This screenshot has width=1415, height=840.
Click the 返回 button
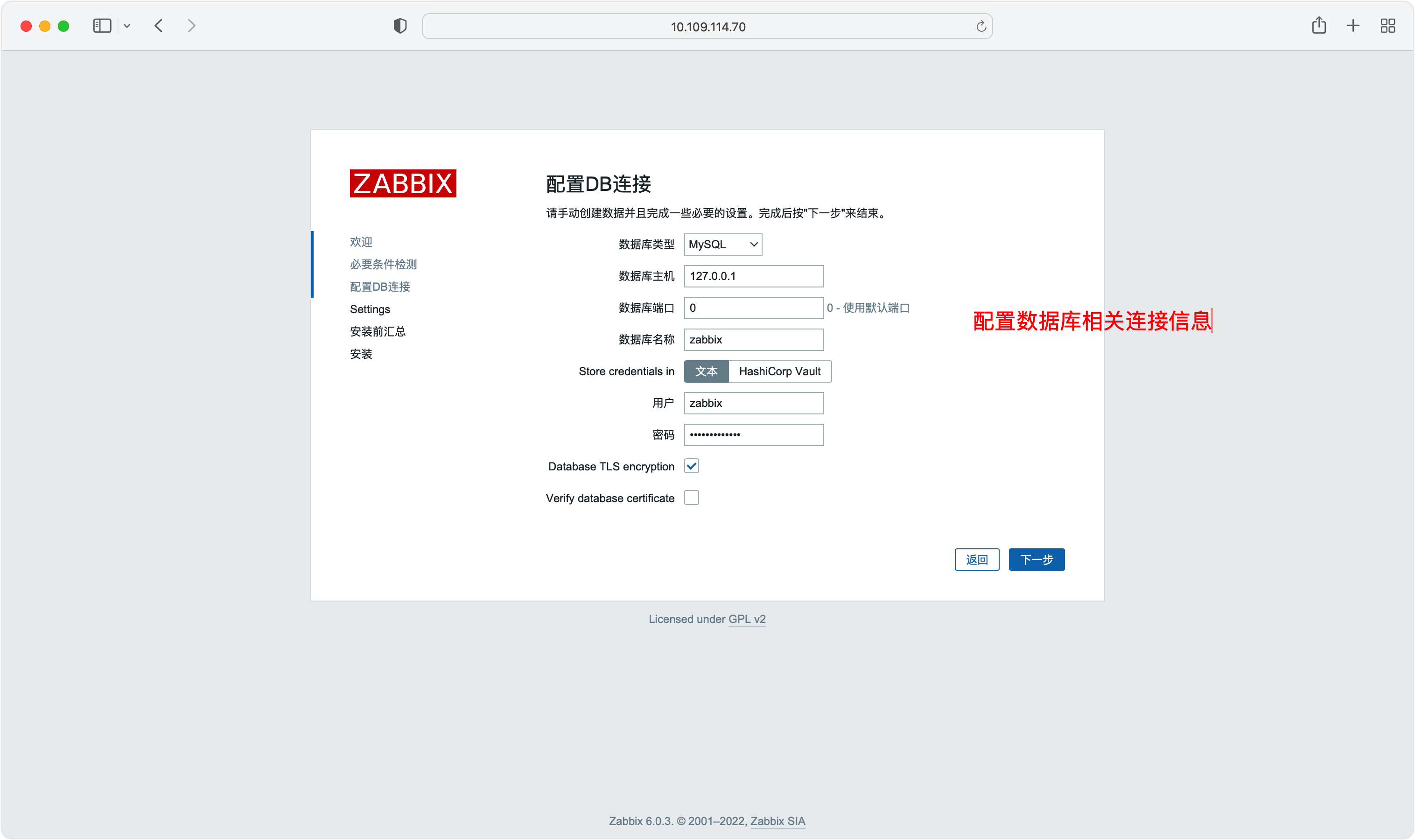(976, 559)
